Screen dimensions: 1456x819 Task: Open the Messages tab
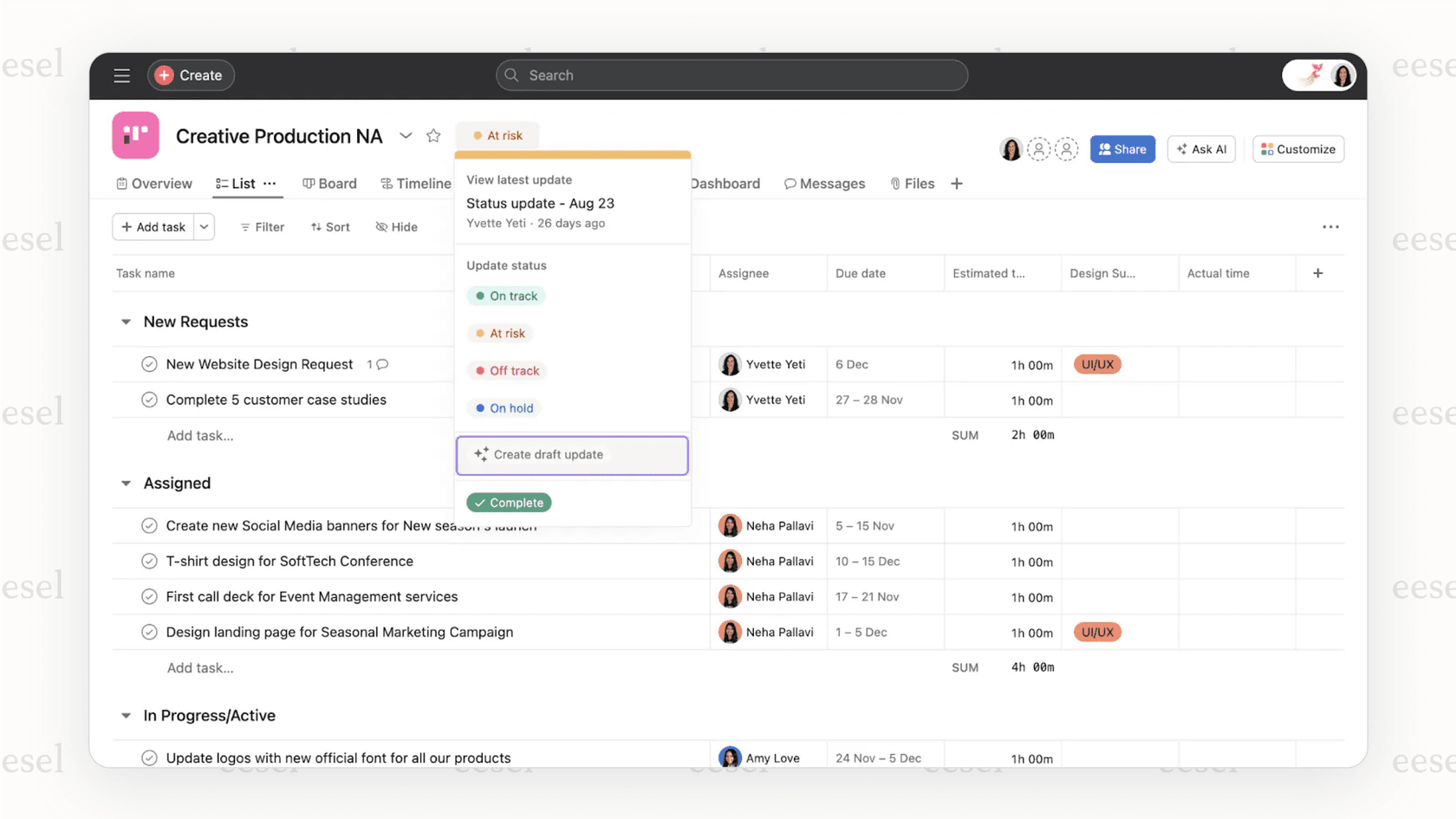click(x=824, y=183)
